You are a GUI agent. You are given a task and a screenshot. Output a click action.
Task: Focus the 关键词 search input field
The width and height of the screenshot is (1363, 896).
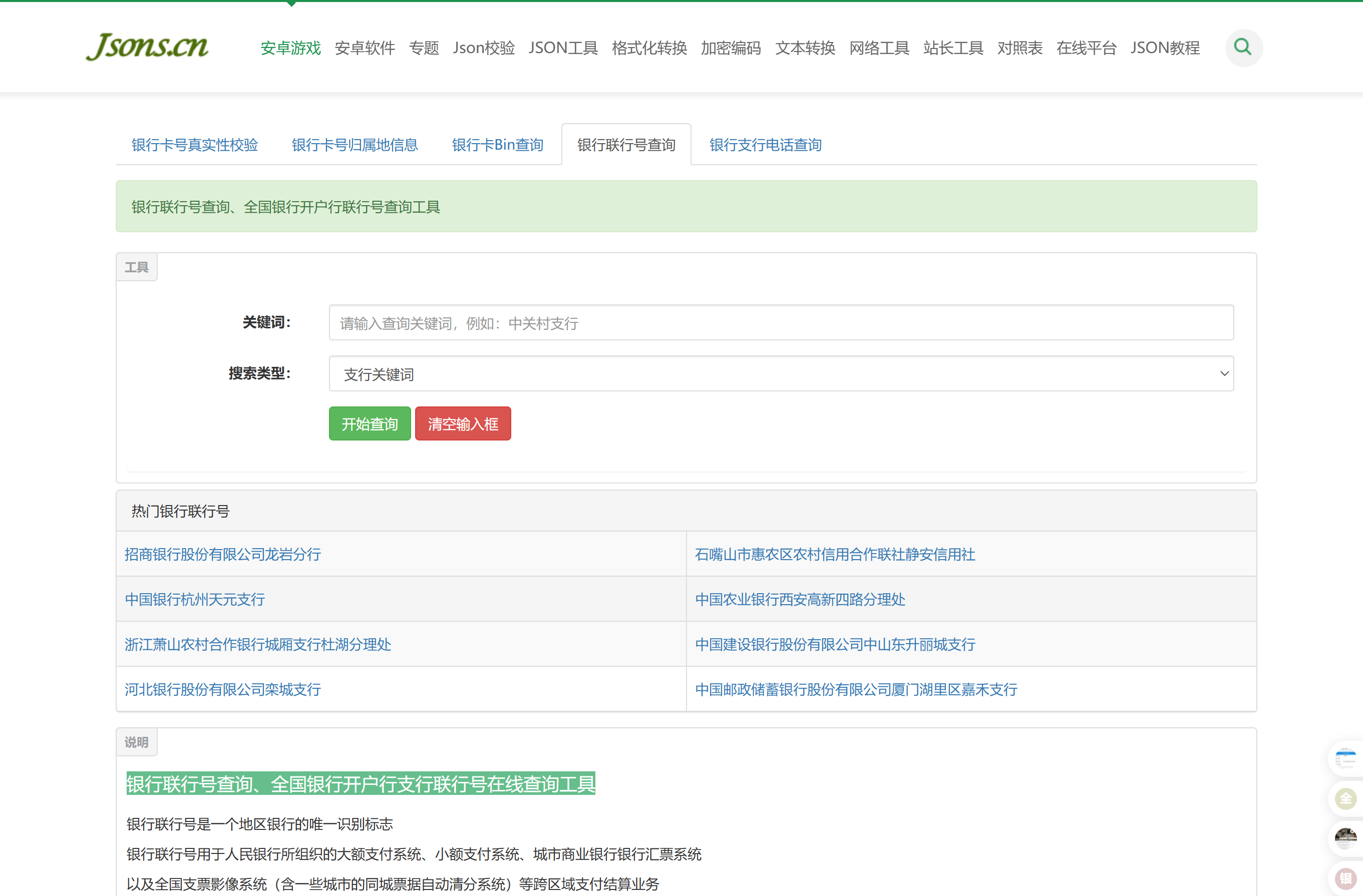pyautogui.click(x=781, y=323)
